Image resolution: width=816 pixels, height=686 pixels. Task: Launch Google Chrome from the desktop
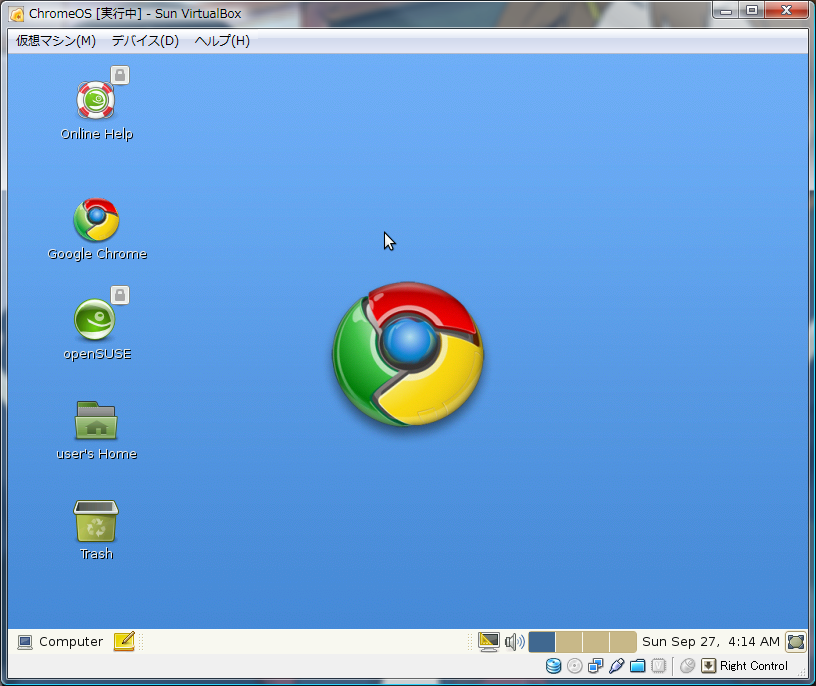pos(96,219)
